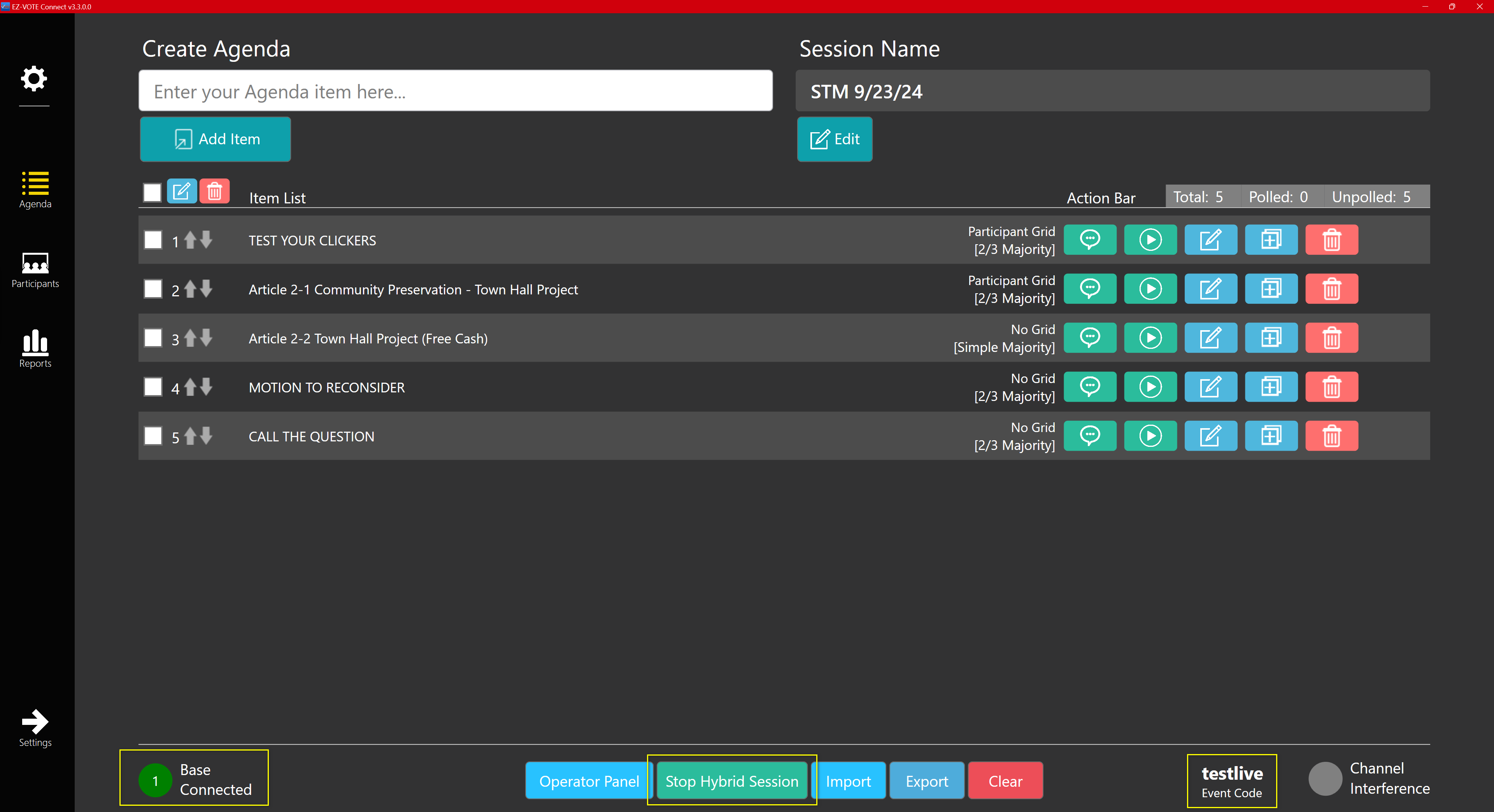Move item 4 up with arrow

click(x=190, y=387)
